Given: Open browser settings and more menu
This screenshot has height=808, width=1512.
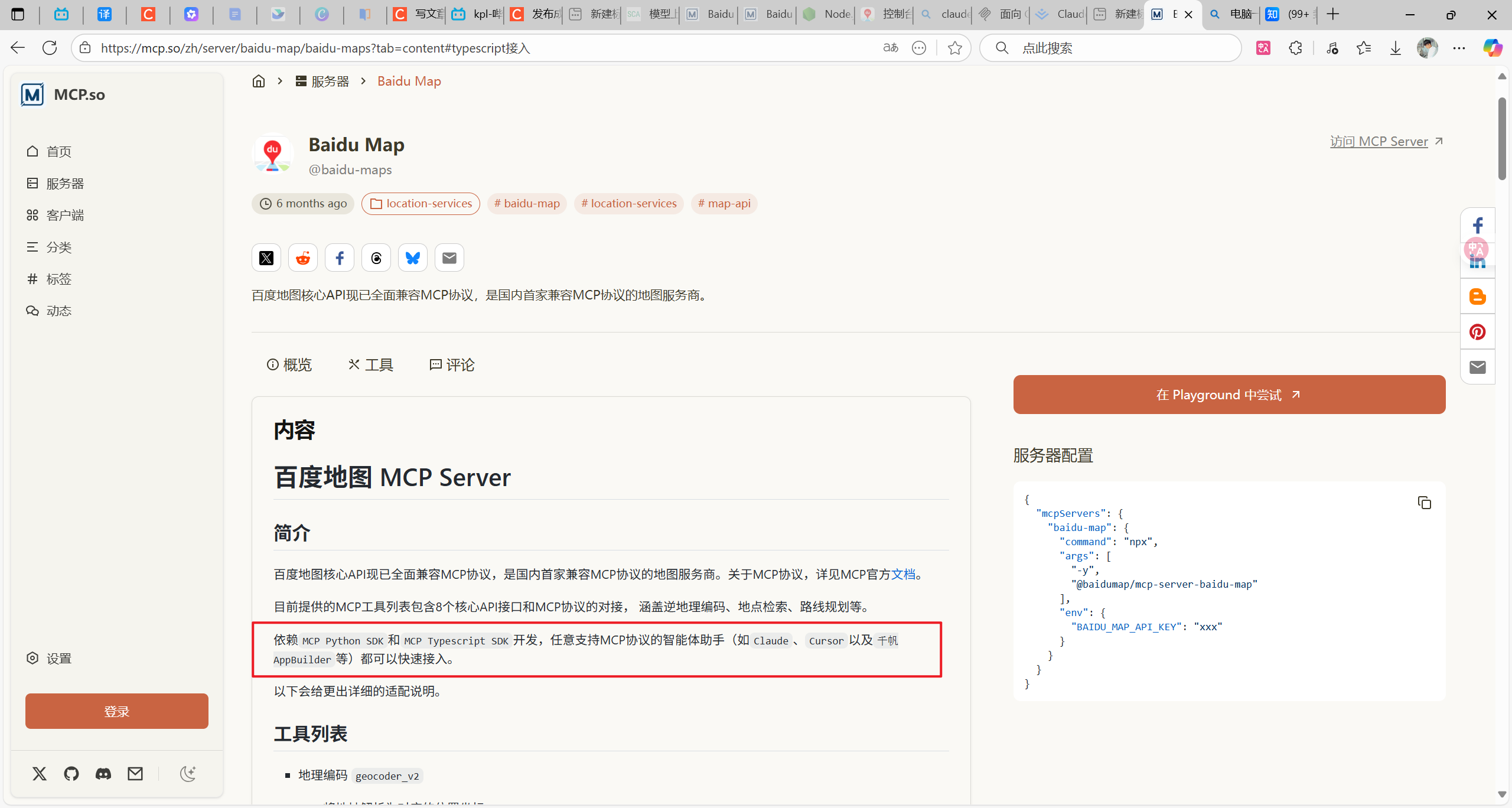Looking at the screenshot, I should click(1459, 48).
